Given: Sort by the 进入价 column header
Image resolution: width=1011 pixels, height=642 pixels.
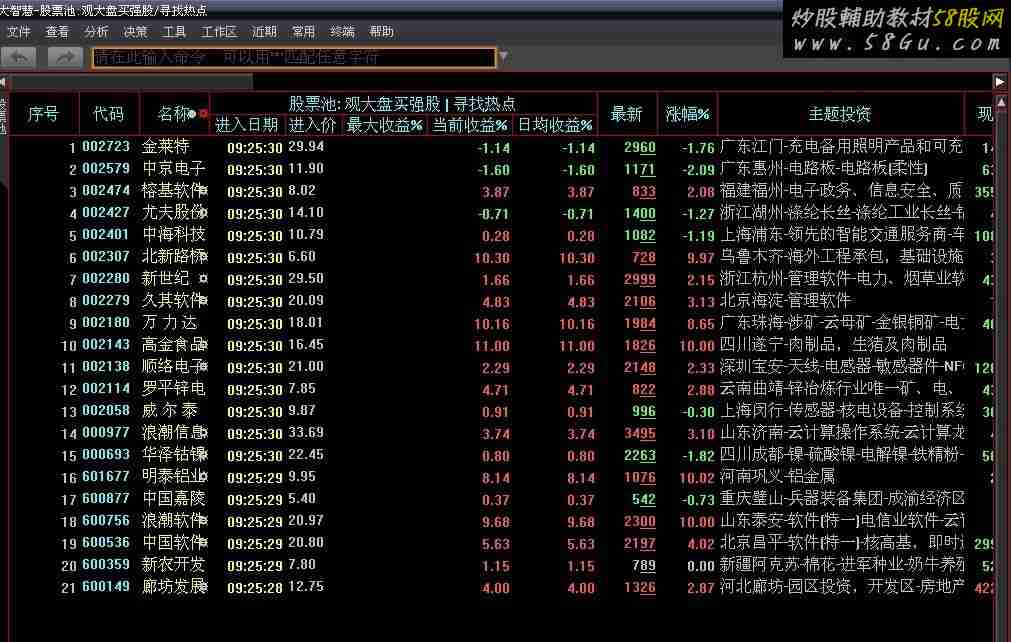Looking at the screenshot, I should click(x=313, y=125).
